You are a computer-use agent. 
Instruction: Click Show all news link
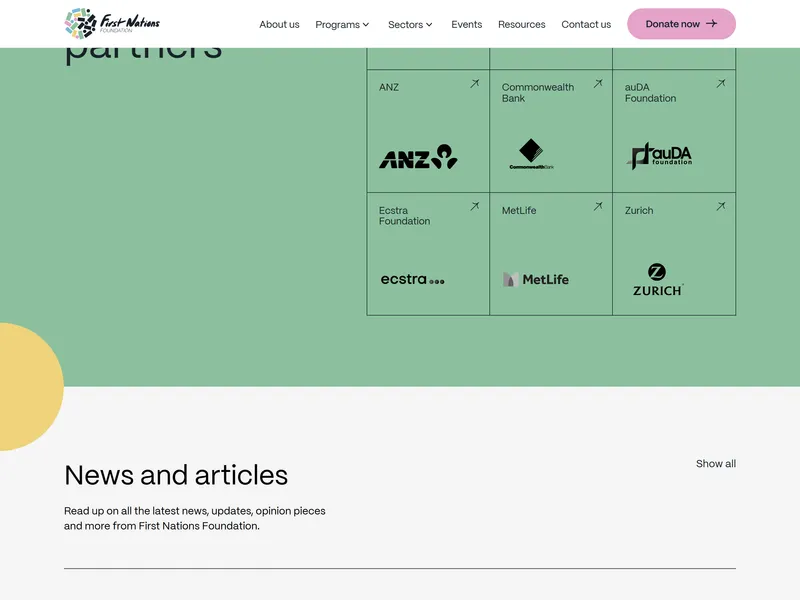716,464
